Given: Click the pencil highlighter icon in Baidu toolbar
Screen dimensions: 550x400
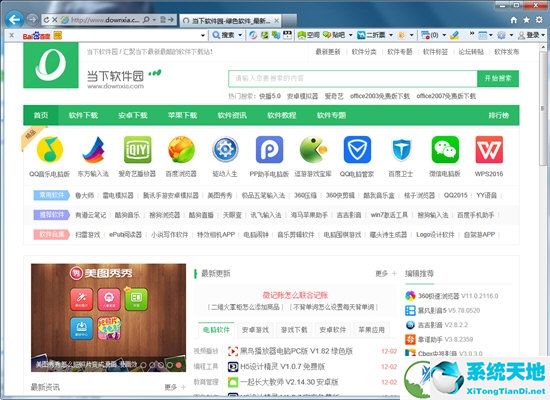Looking at the screenshot, I should (455, 35).
